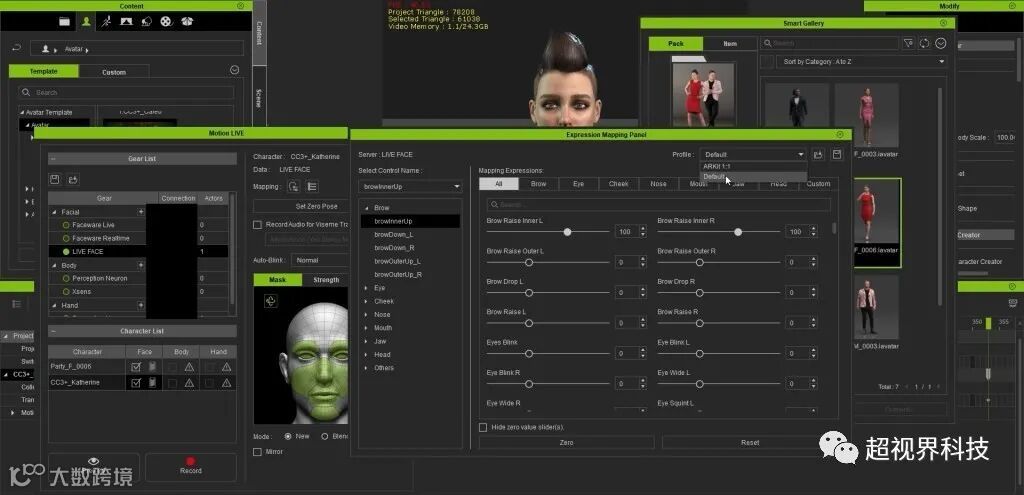Click the back arrow in Content browser
1024x495 pixels.
16,48
